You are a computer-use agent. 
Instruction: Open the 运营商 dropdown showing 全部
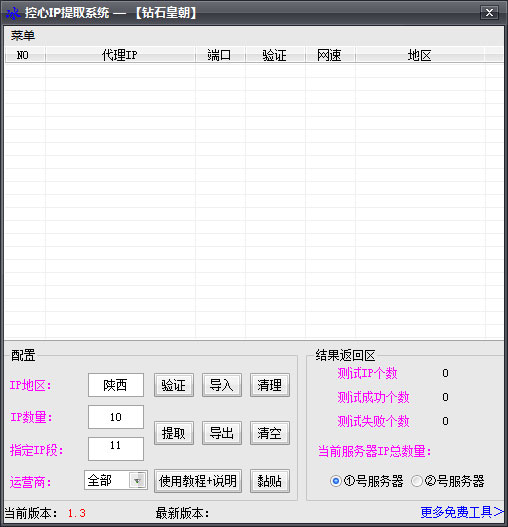(116, 480)
